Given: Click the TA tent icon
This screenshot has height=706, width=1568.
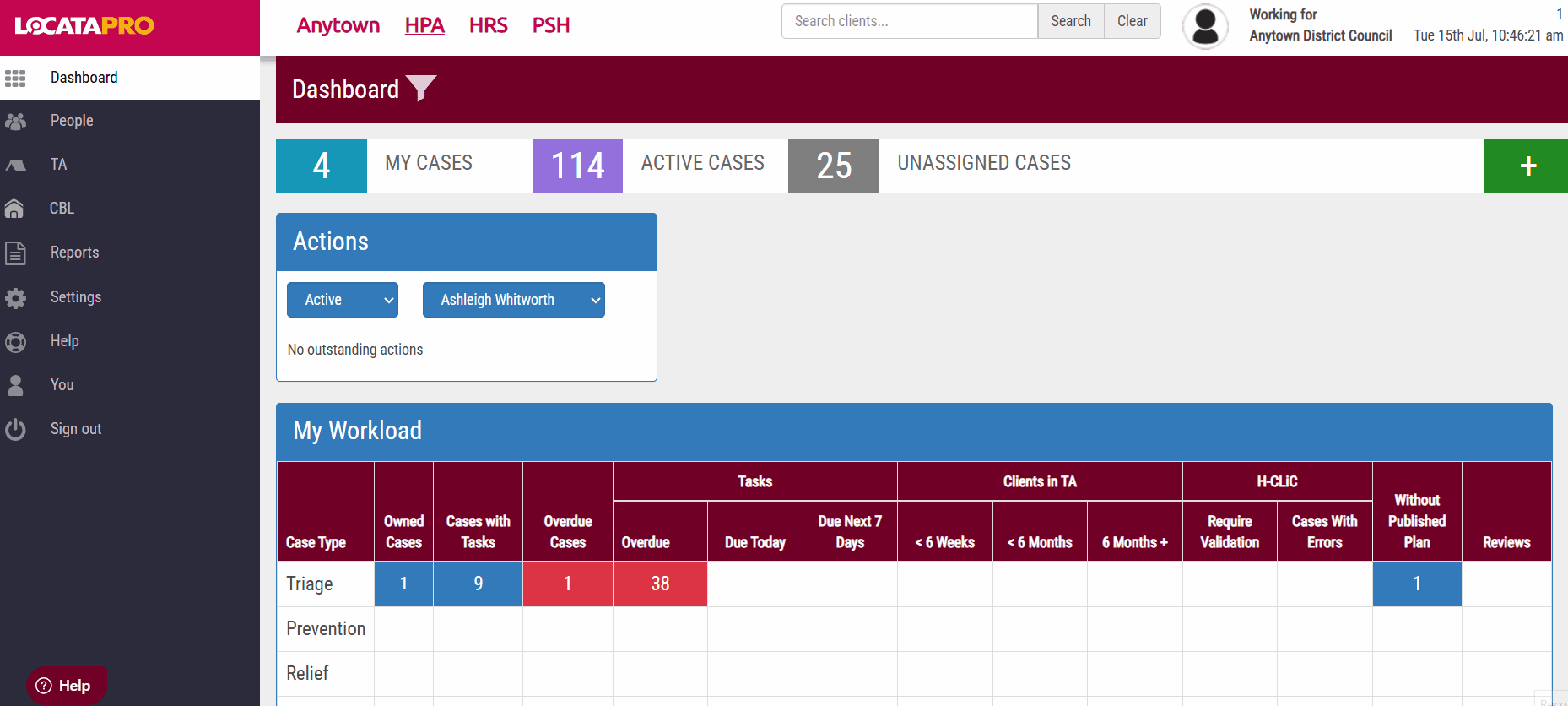Looking at the screenshot, I should pyautogui.click(x=15, y=166).
